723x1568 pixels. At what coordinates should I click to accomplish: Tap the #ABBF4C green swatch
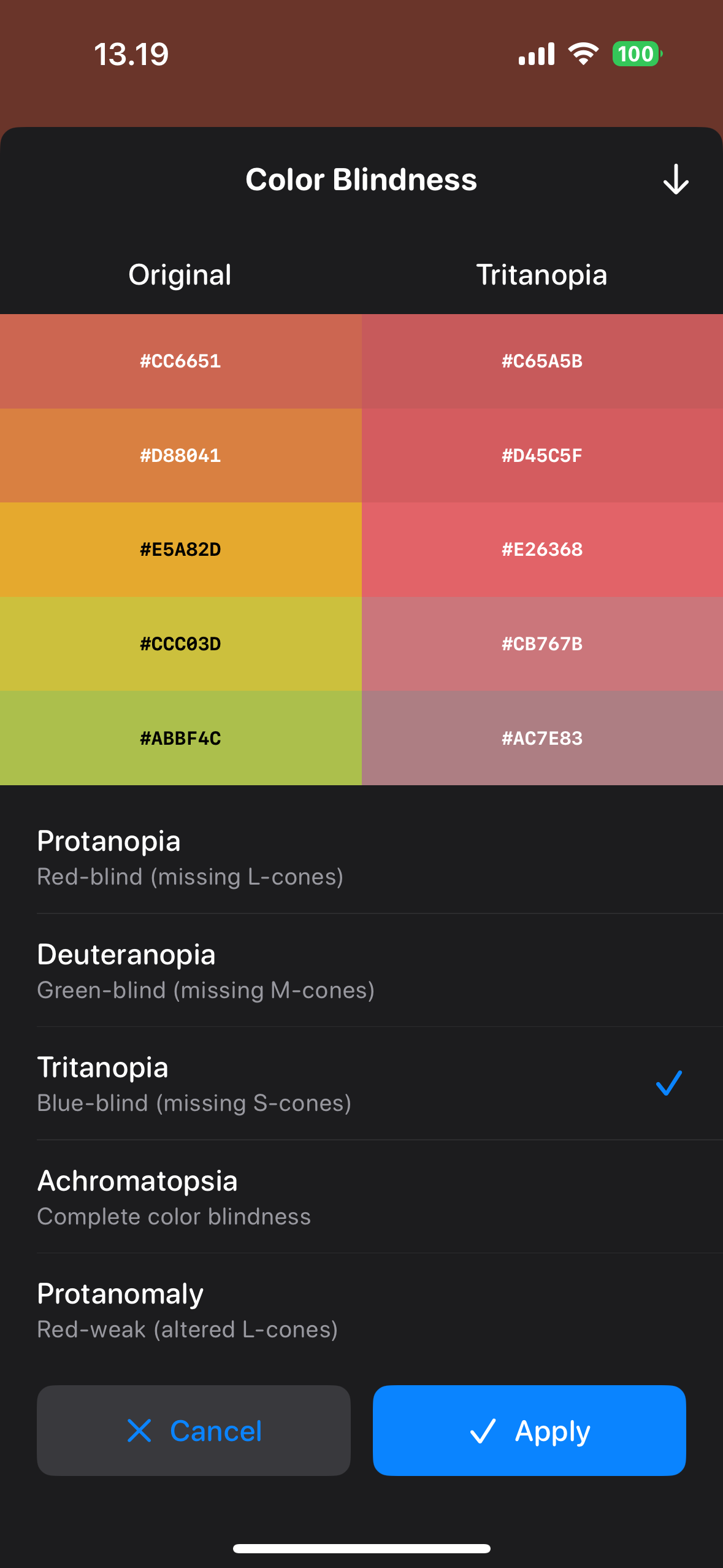point(180,738)
